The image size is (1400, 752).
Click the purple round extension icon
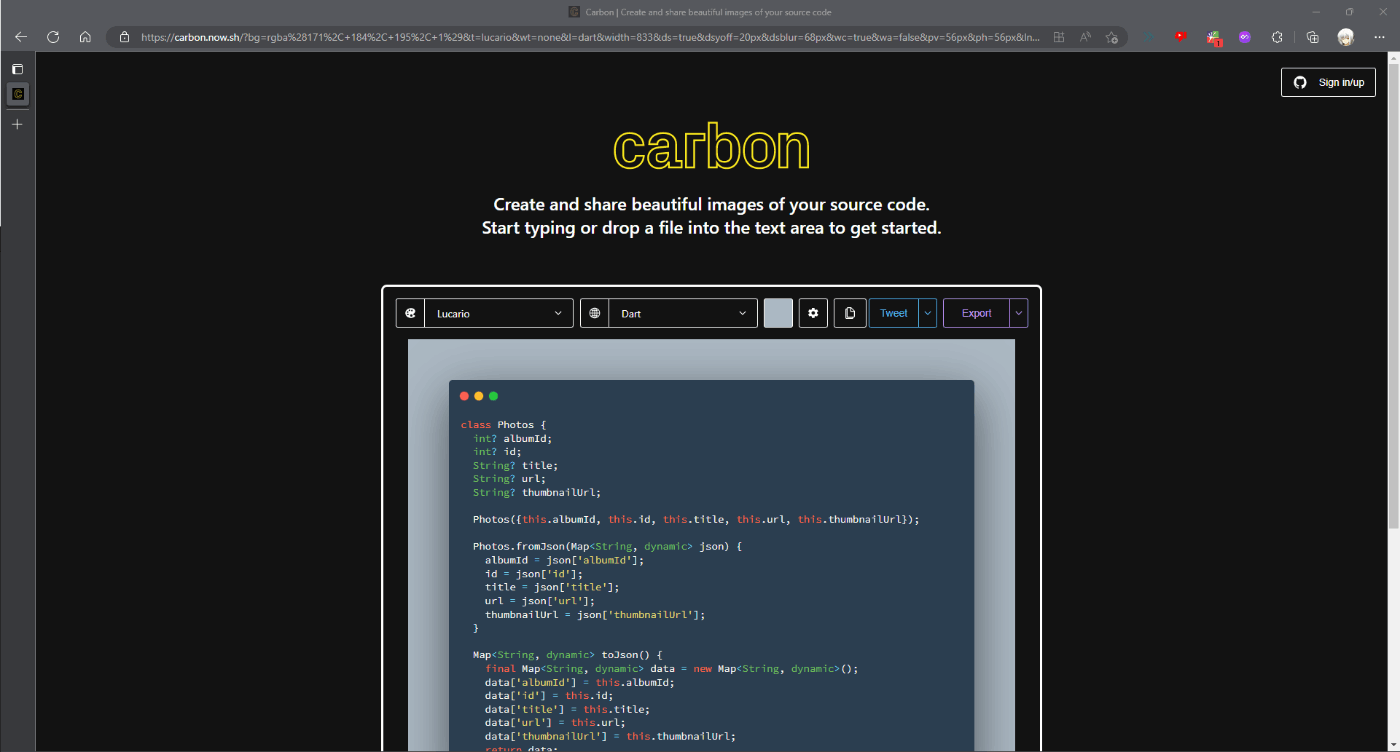tap(1245, 37)
